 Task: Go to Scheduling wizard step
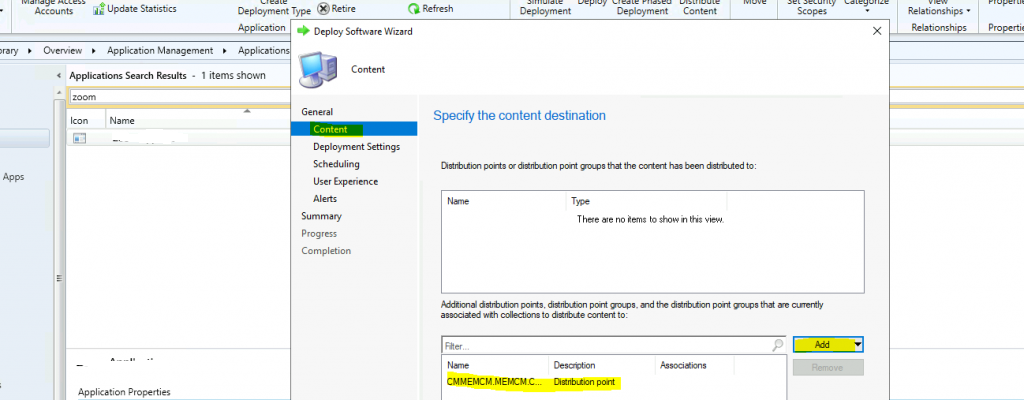(x=336, y=164)
